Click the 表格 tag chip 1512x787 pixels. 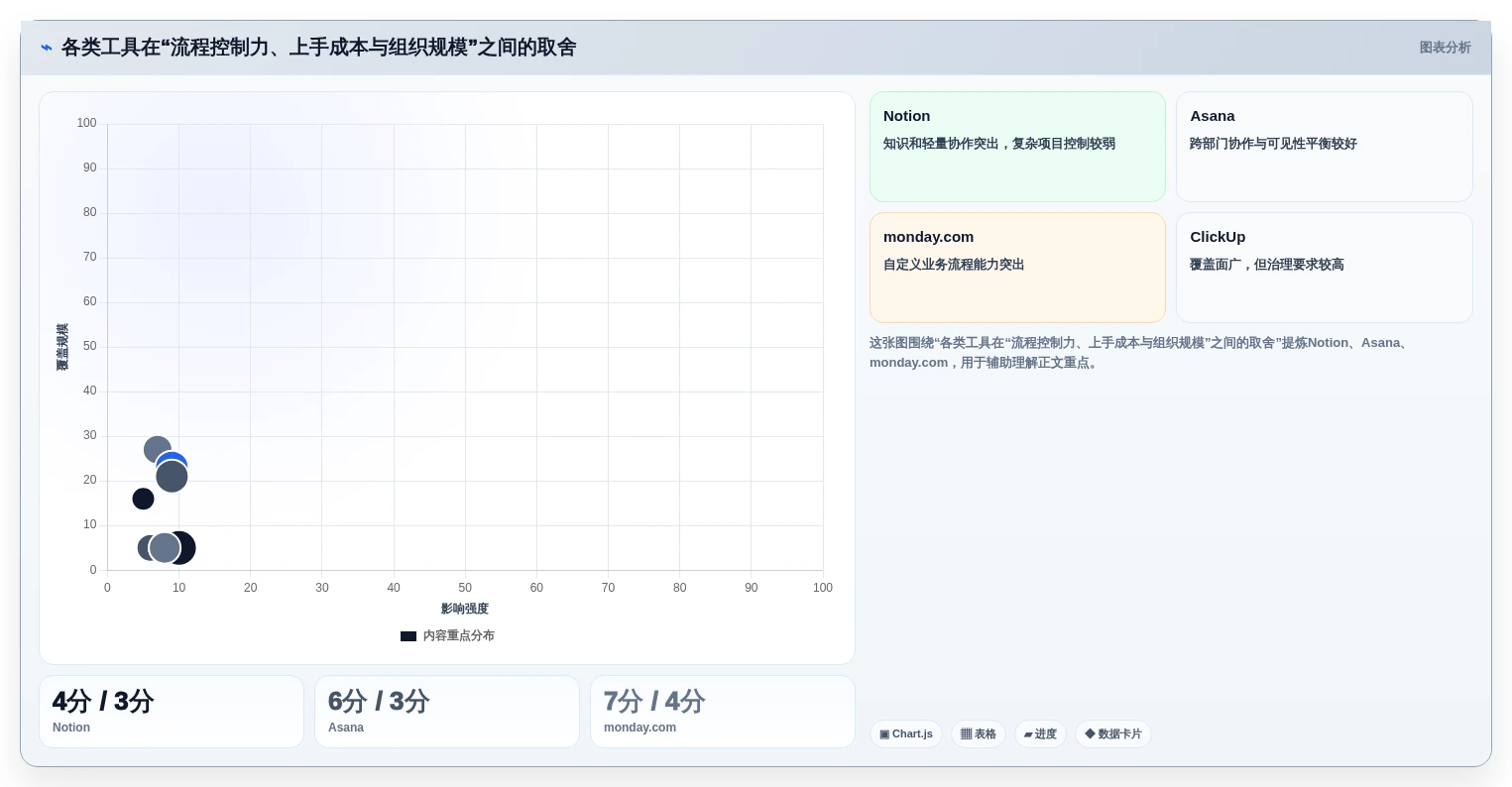pos(979,734)
